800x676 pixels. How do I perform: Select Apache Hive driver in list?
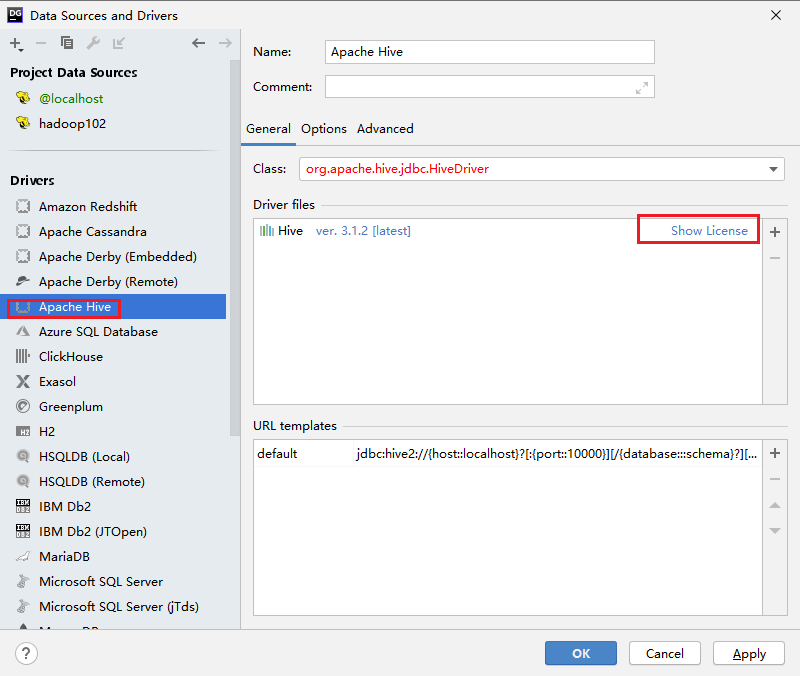click(x=113, y=307)
